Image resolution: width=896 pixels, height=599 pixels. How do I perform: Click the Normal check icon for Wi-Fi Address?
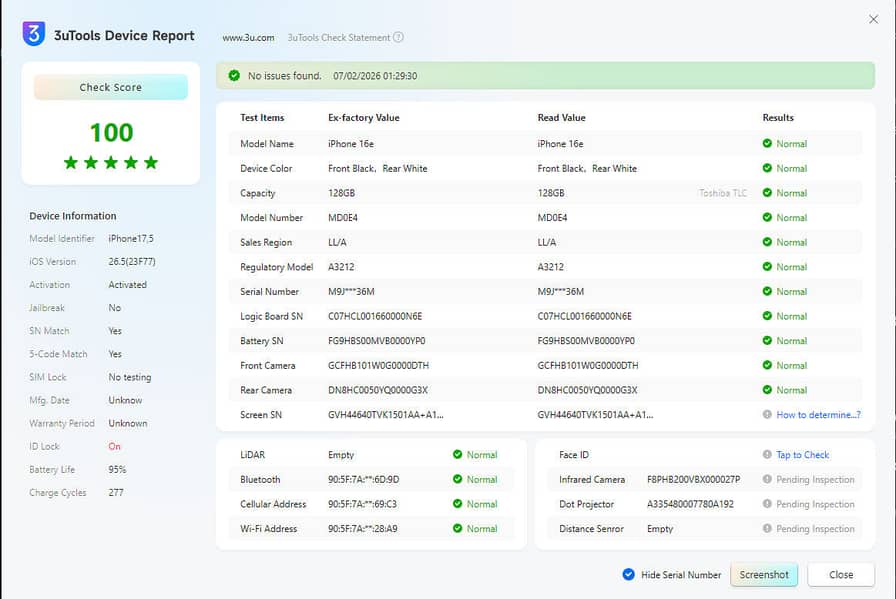click(x=457, y=528)
